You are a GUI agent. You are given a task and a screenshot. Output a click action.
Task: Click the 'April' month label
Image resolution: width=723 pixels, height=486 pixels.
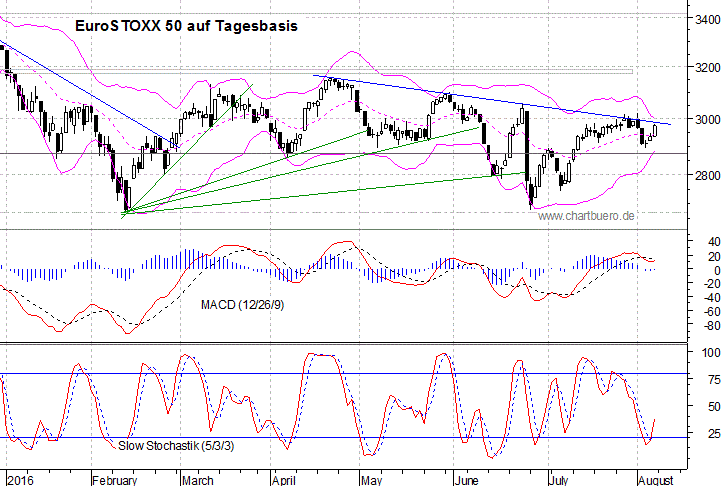pyautogui.click(x=284, y=480)
